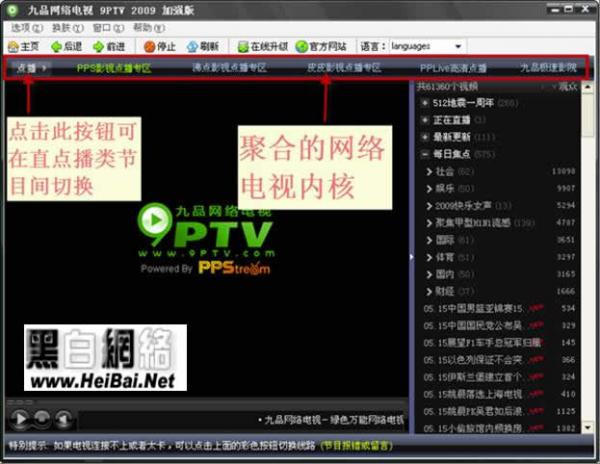Open the 帮助 menu
The height and width of the screenshot is (464, 600).
click(149, 28)
